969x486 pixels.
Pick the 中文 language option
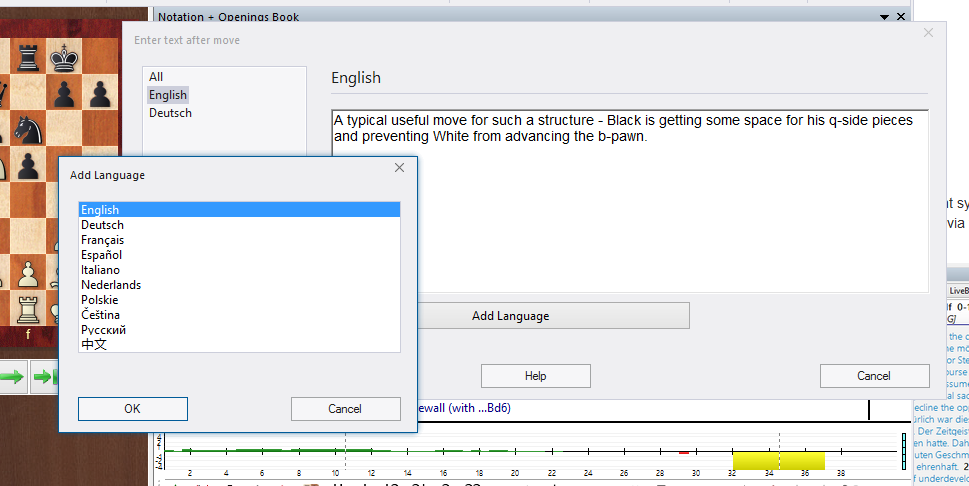94,345
